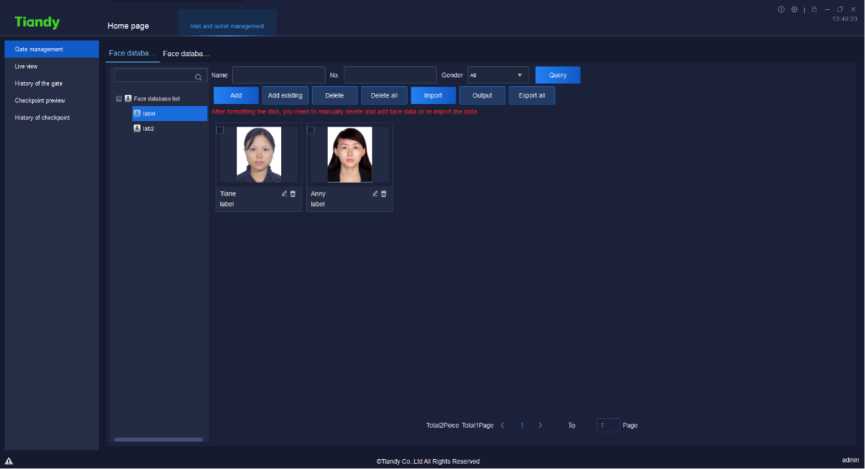Open the help icon in the title bar
This screenshot has height=469, width=865.
click(x=781, y=9)
